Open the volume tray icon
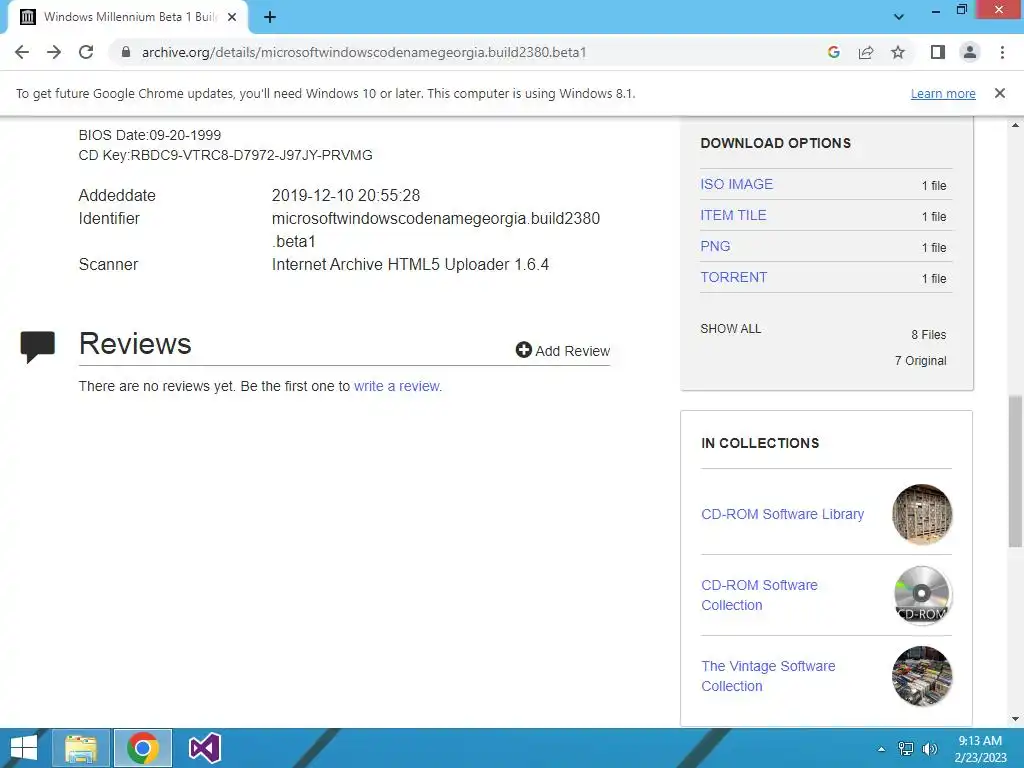The height and width of the screenshot is (768, 1024). (929, 749)
